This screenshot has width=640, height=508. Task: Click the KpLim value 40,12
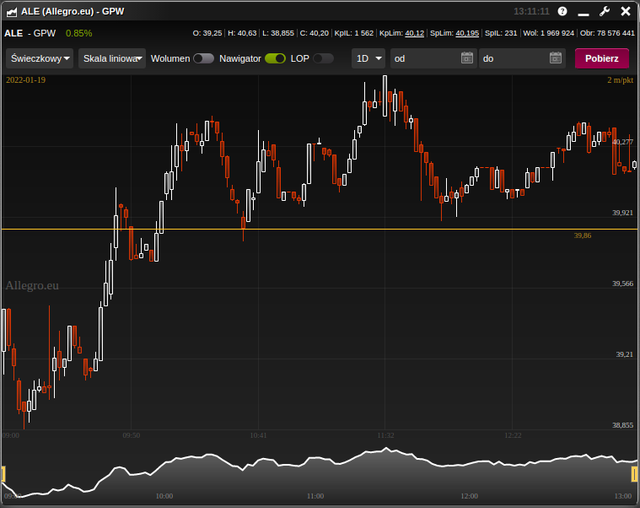(414, 33)
